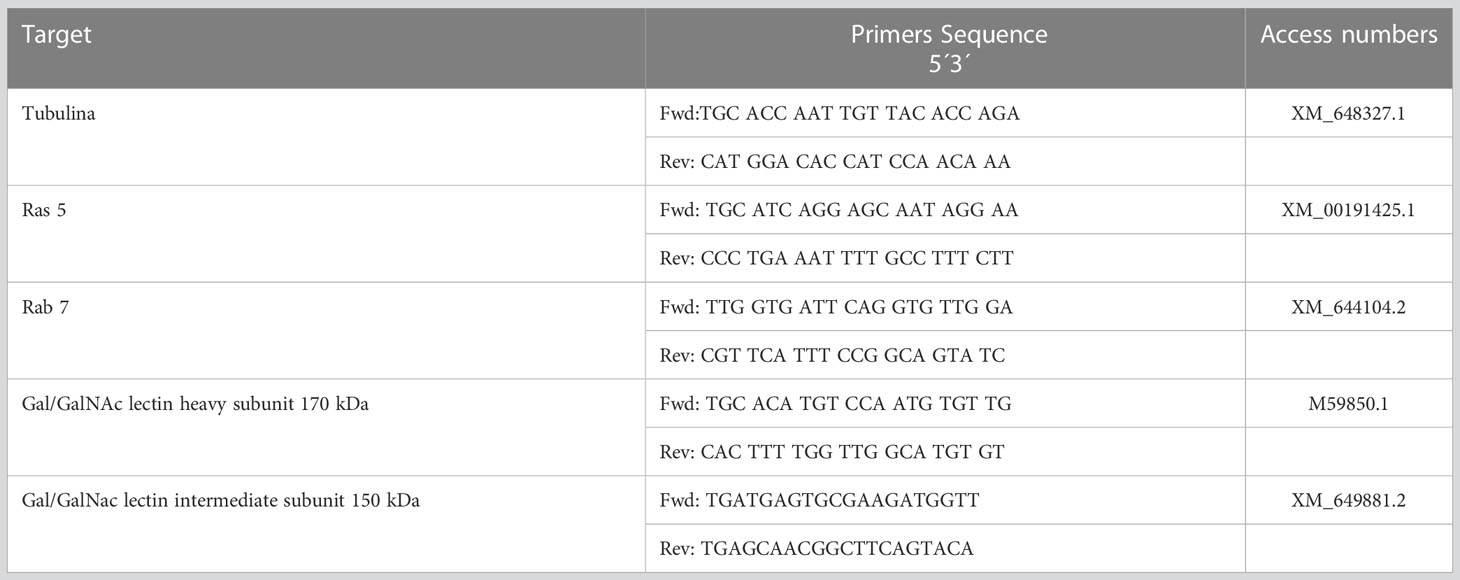The image size is (1460, 580).
Task: Click the Tubulina forward primer sequence
Action: point(836,113)
